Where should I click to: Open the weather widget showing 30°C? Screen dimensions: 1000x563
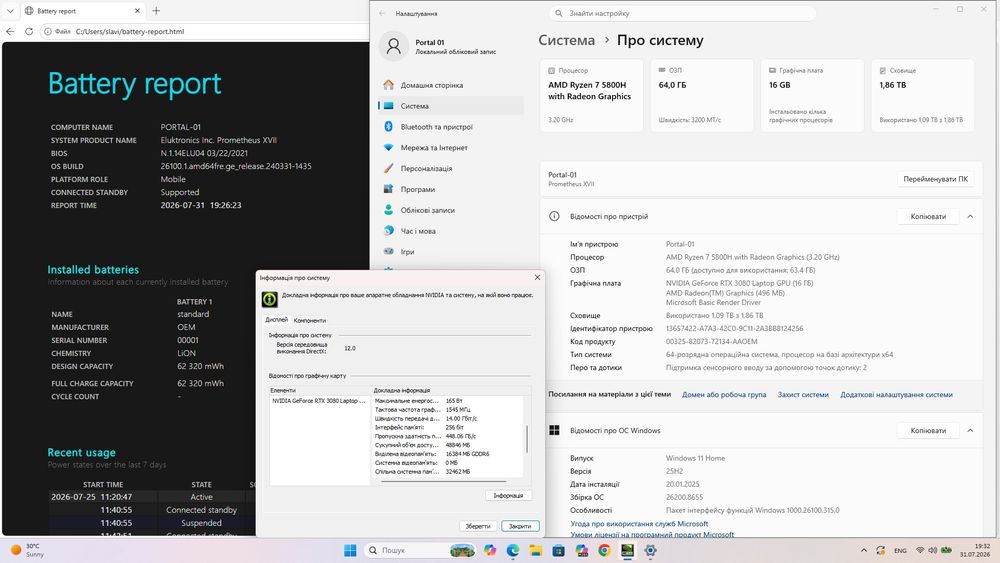click(x=27, y=550)
